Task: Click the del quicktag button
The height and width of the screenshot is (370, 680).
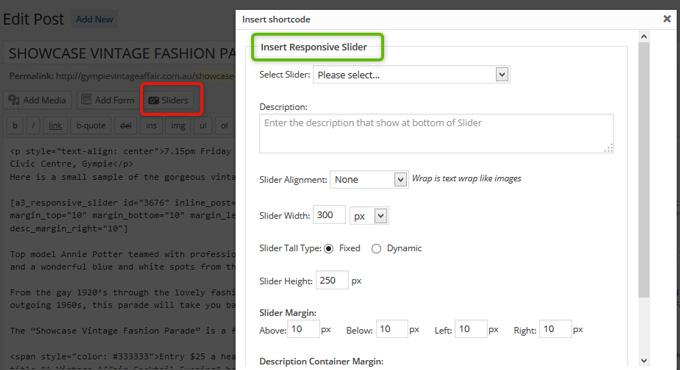Action: [126, 126]
